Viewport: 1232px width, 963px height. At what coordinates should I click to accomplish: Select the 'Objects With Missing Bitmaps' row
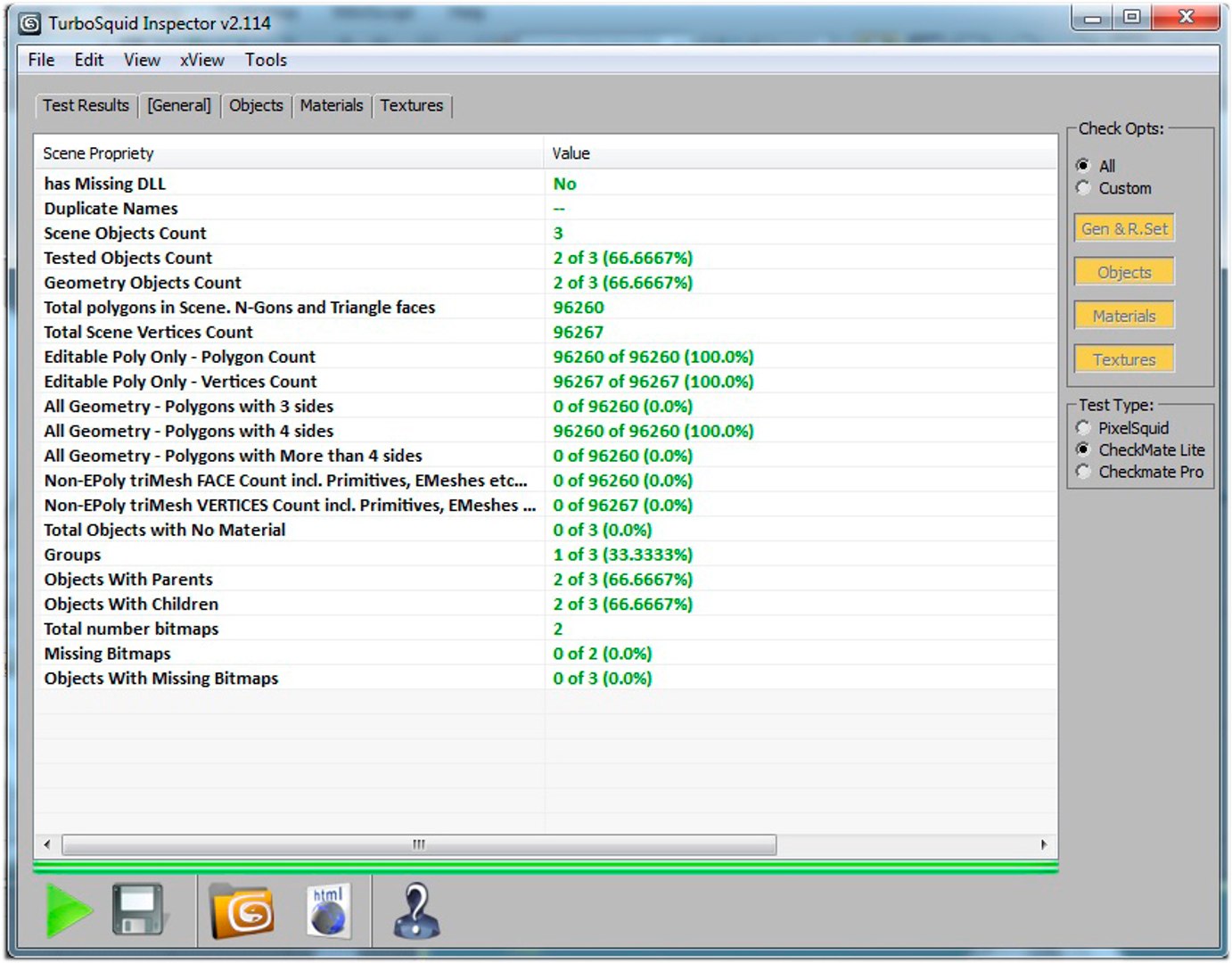(x=546, y=679)
